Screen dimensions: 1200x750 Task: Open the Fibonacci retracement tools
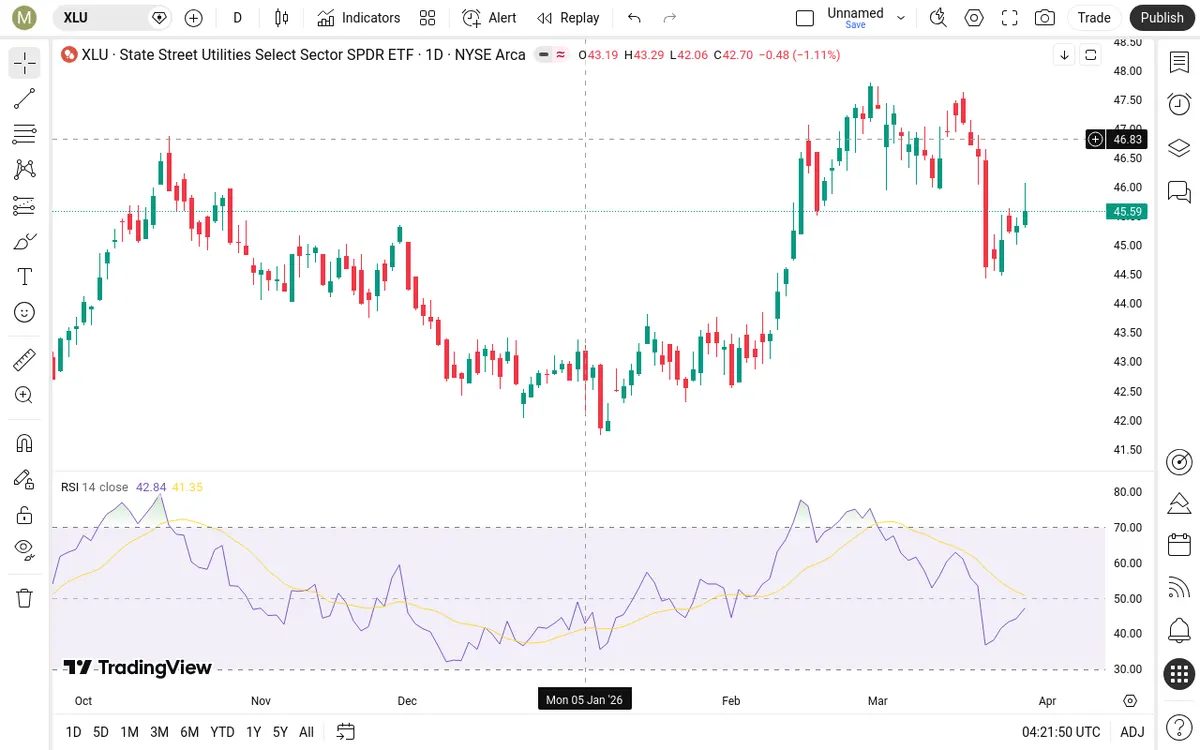(x=24, y=134)
